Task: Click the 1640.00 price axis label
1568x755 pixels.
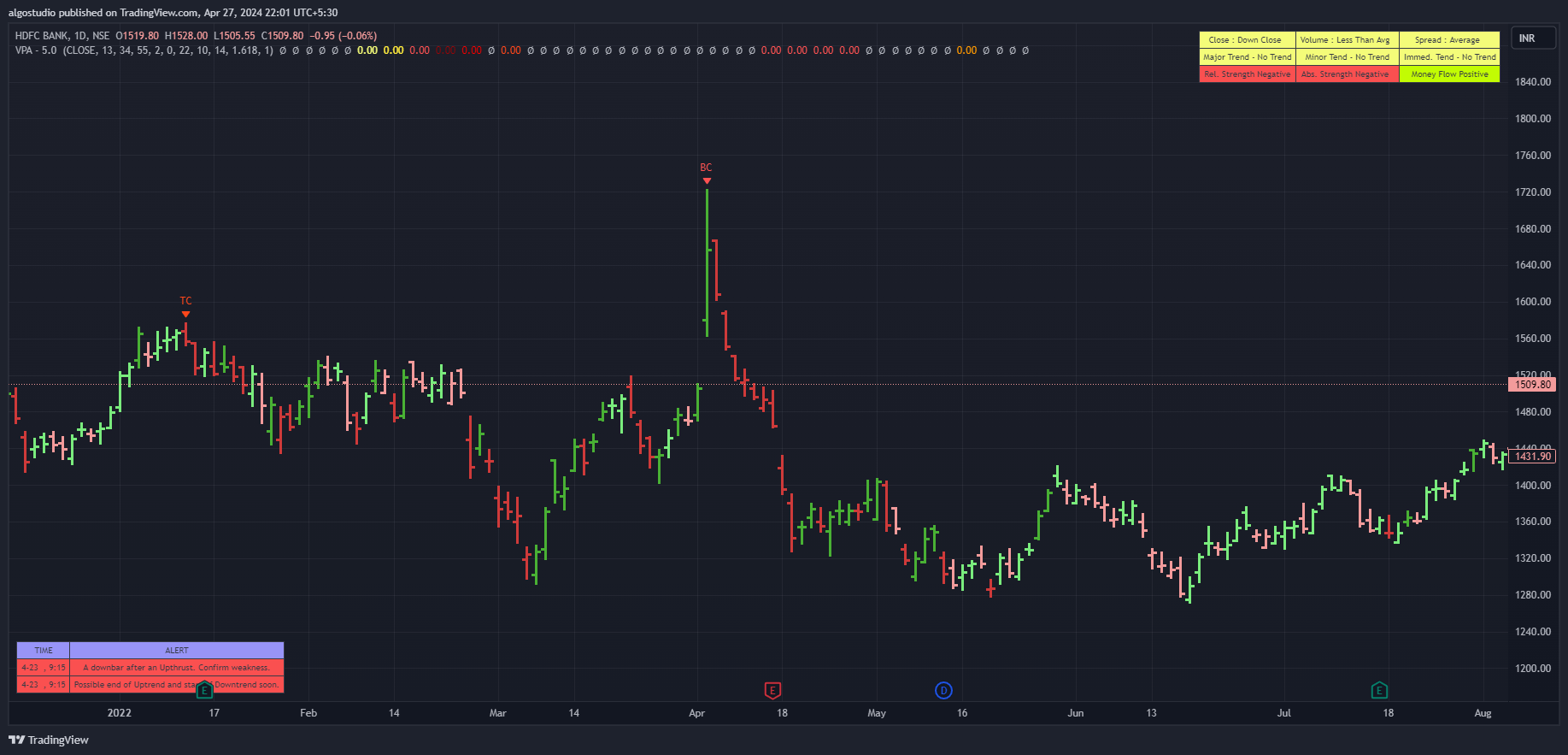Action: pyautogui.click(x=1533, y=265)
